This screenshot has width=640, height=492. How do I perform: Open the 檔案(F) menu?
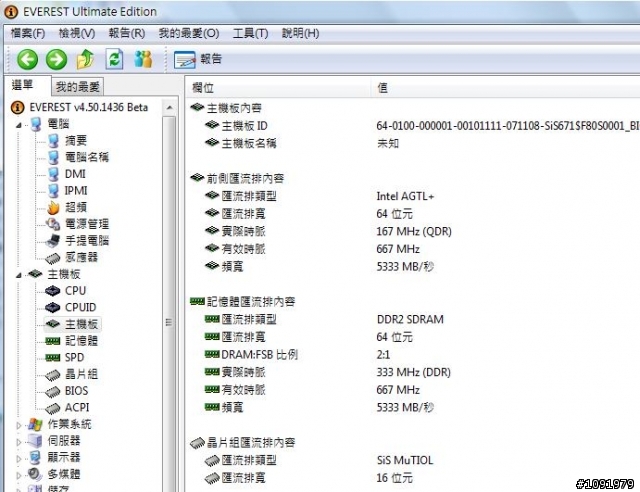(x=28, y=33)
